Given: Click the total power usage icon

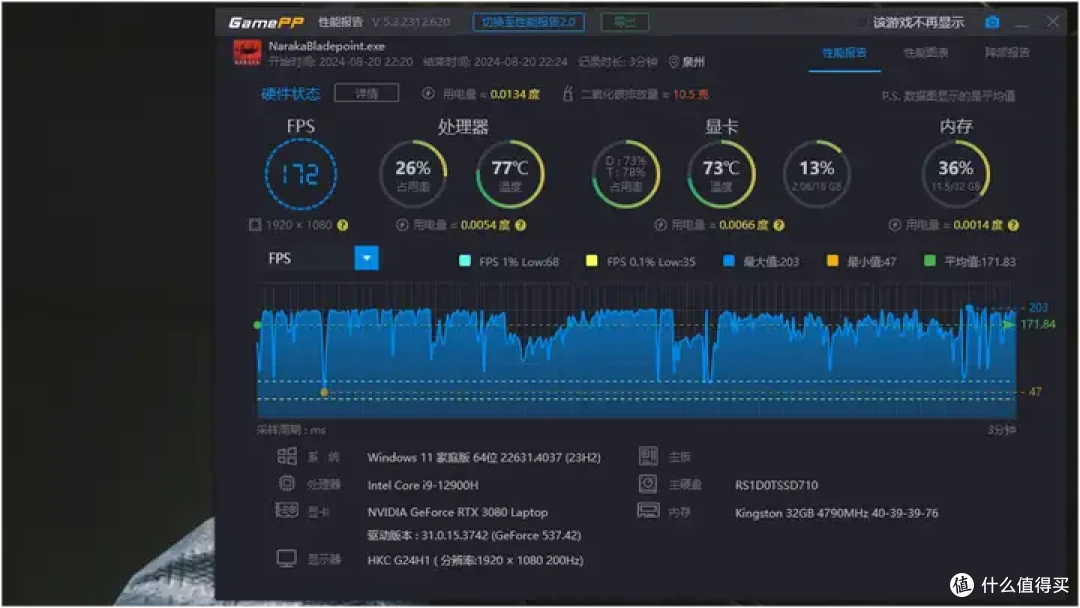Looking at the screenshot, I should point(428,94).
